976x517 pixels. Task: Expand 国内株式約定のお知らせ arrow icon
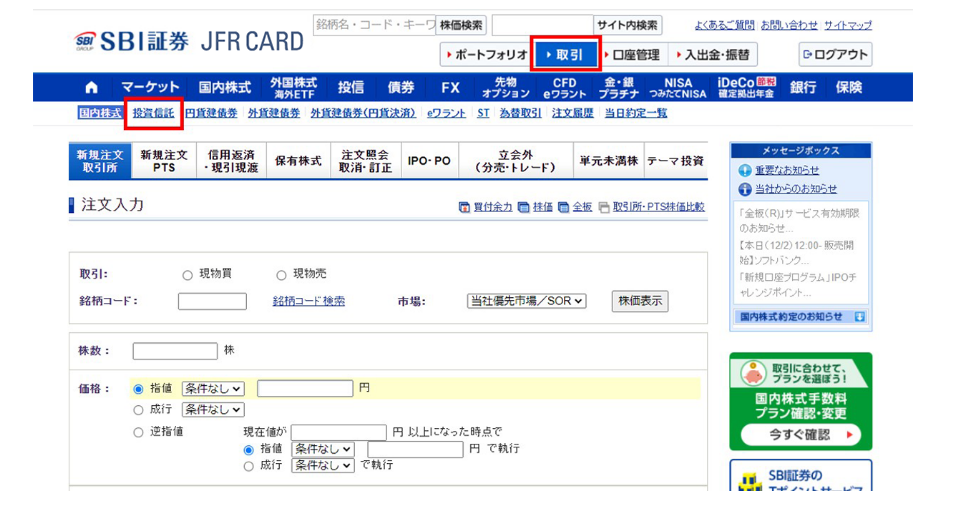pos(859,317)
